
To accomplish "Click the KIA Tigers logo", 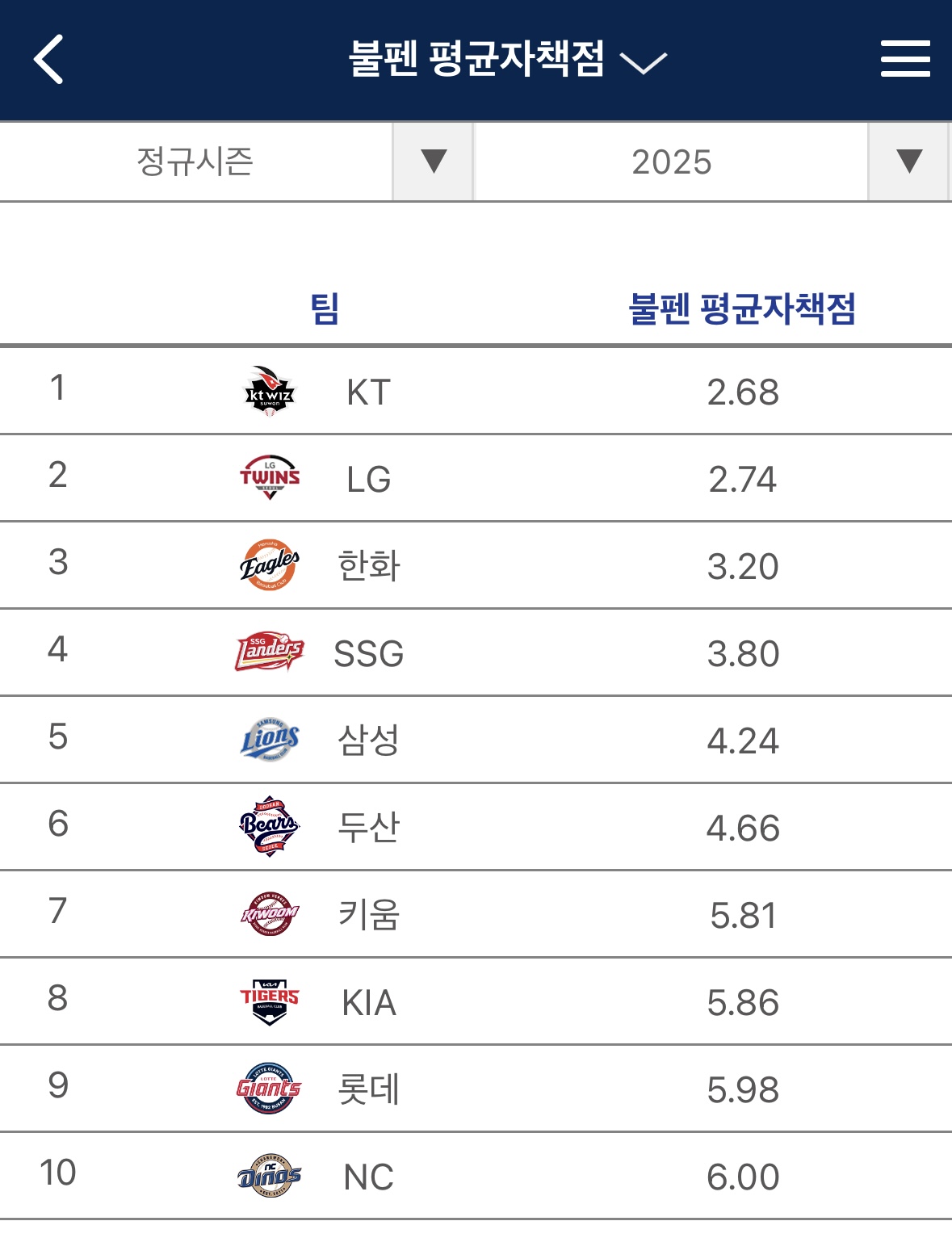I will pyautogui.click(x=270, y=1001).
